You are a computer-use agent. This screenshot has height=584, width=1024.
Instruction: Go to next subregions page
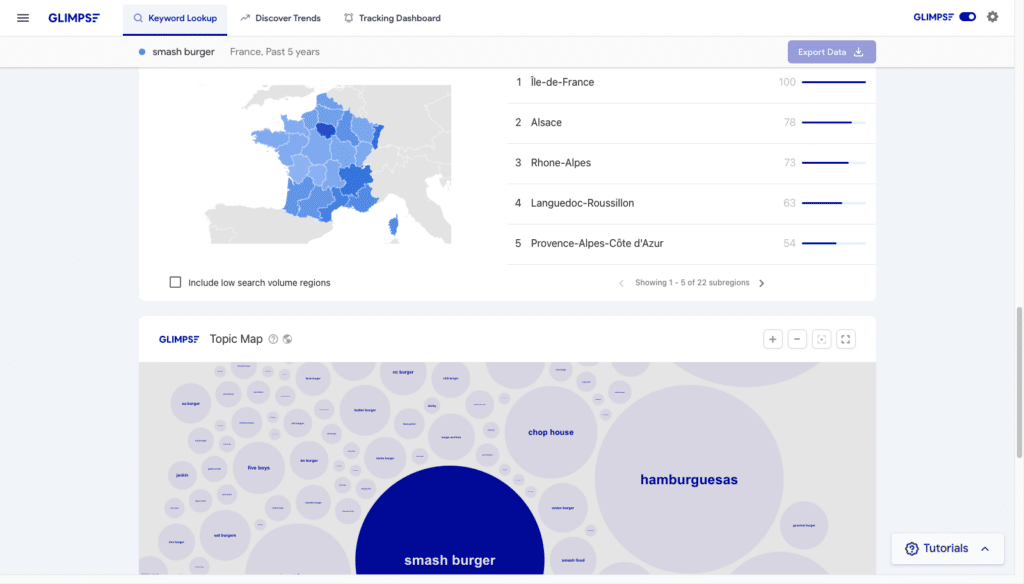[761, 283]
